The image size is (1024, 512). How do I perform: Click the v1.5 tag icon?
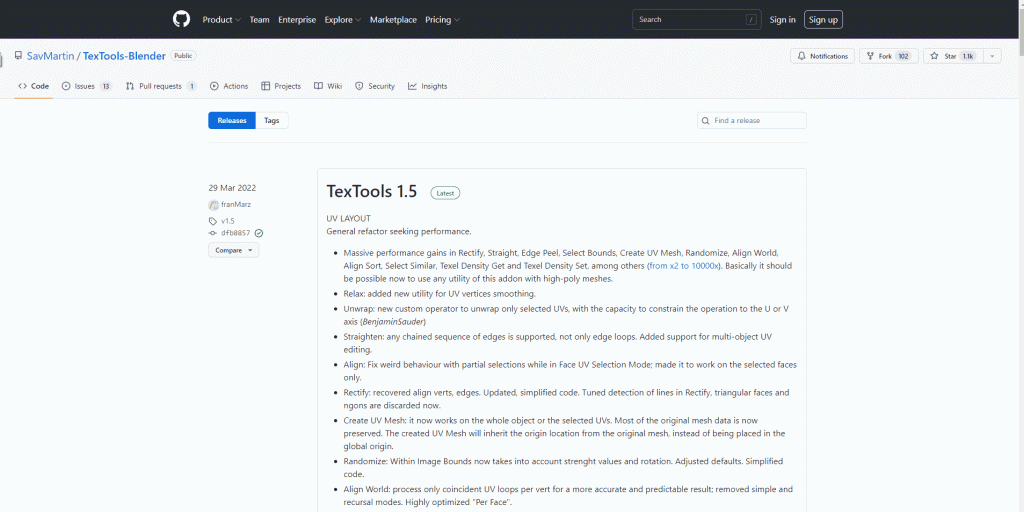point(213,221)
